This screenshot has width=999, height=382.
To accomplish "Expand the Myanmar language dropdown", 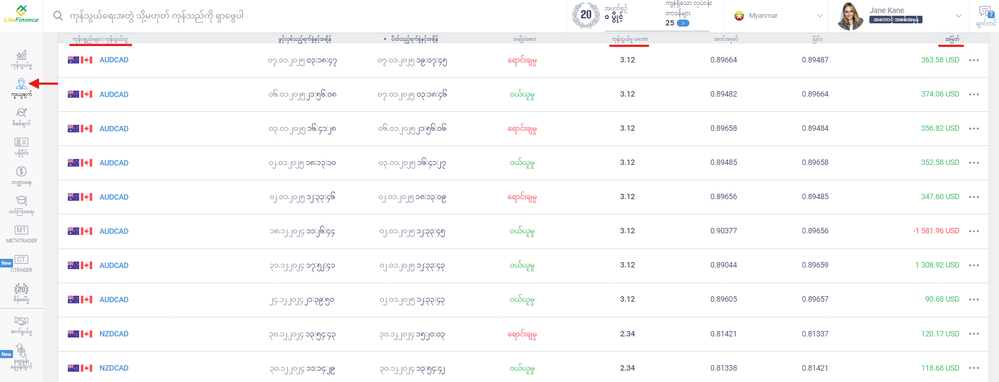I will coord(819,15).
